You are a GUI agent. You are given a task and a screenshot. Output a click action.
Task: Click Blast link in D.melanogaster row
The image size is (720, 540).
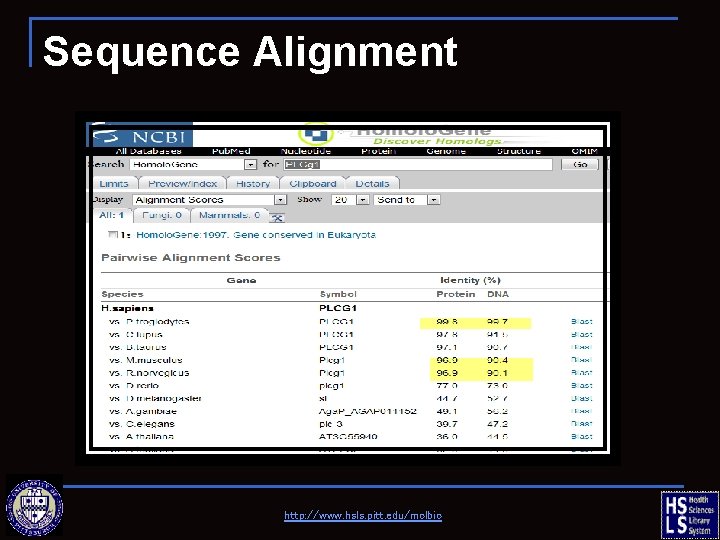pos(581,398)
